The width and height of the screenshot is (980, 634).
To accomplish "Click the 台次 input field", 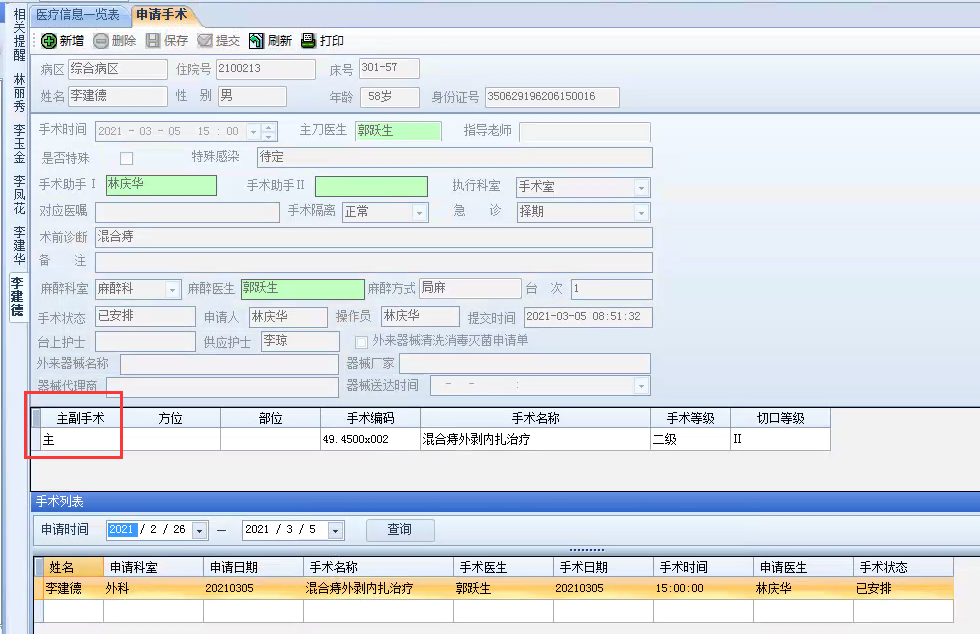I will point(612,289).
